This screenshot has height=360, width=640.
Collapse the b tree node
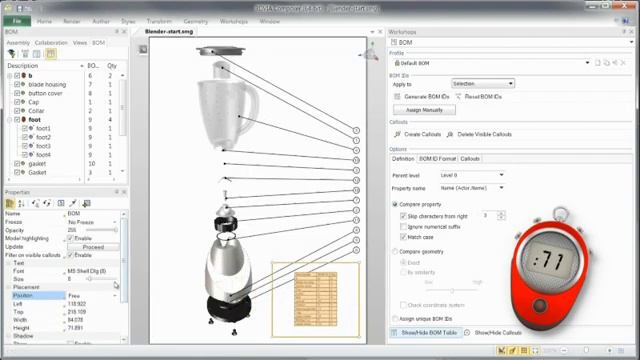tap(9, 76)
